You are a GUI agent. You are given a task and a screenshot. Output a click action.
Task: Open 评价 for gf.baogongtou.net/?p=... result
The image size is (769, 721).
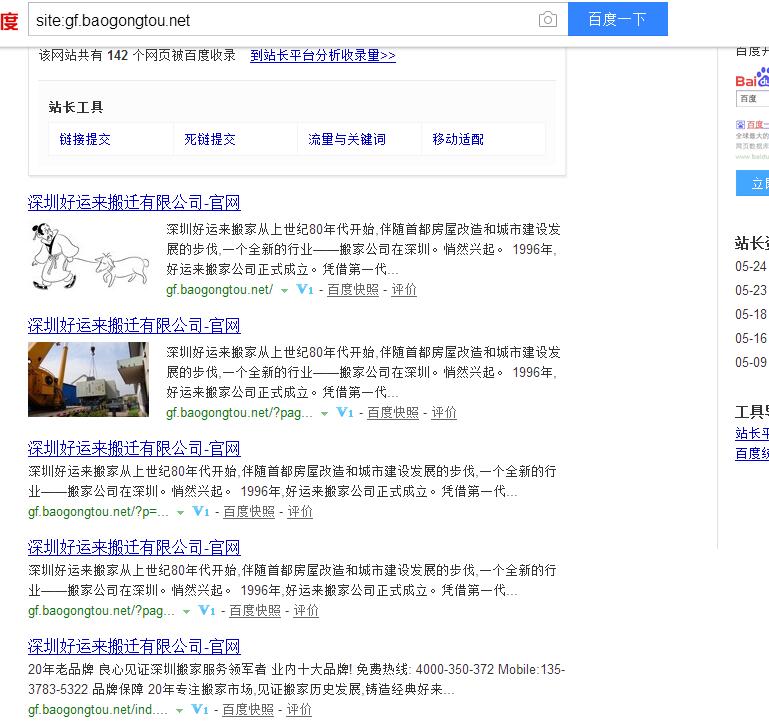pyautogui.click(x=300, y=512)
